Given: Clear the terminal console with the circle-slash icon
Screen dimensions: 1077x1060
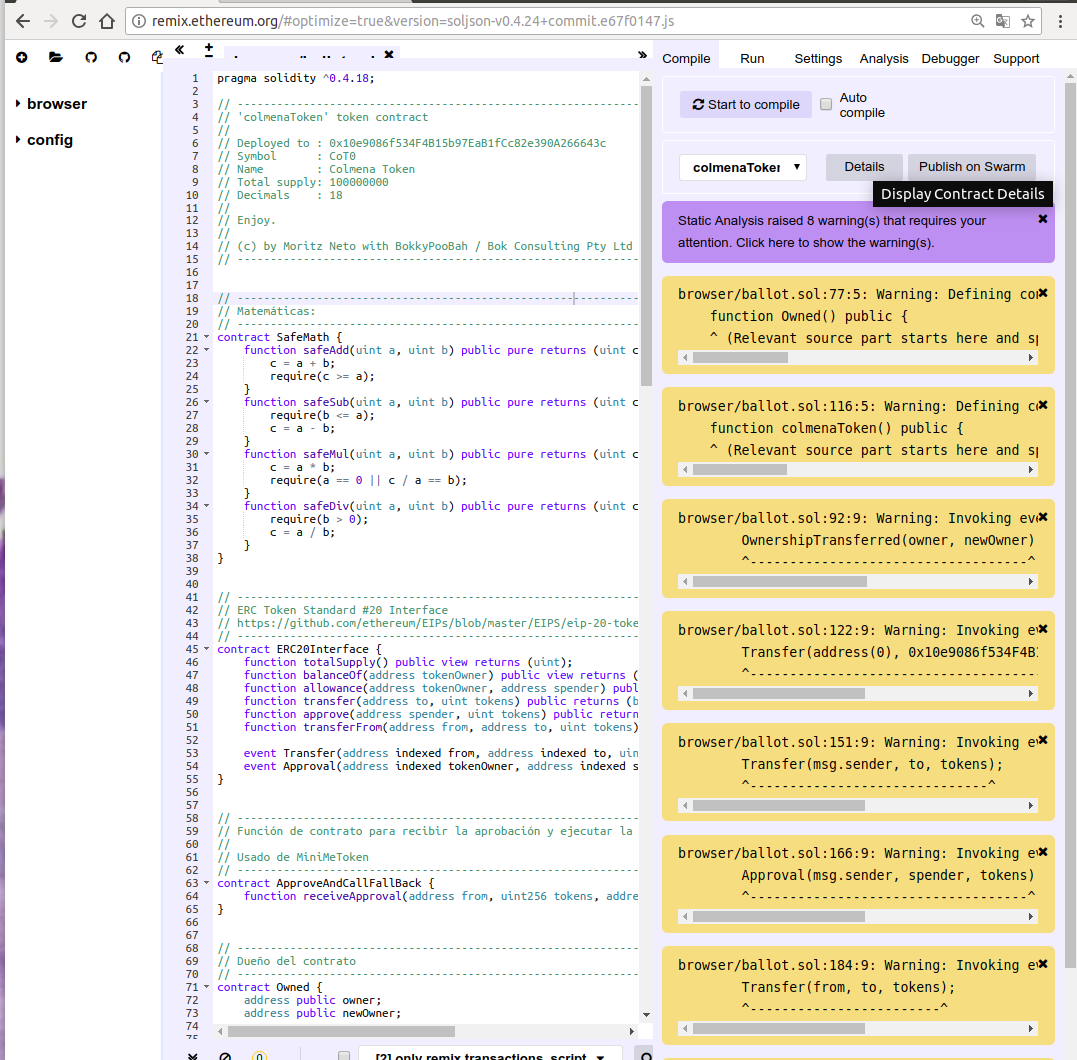Looking at the screenshot, I should pyautogui.click(x=225, y=1055).
